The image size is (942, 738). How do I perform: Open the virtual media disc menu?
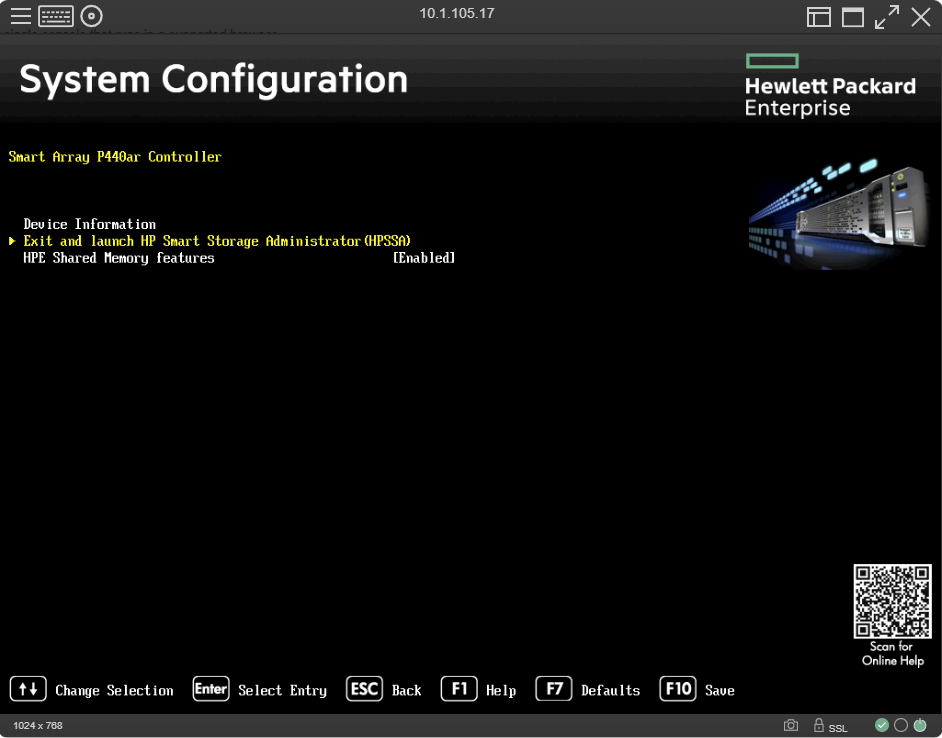tap(91, 16)
